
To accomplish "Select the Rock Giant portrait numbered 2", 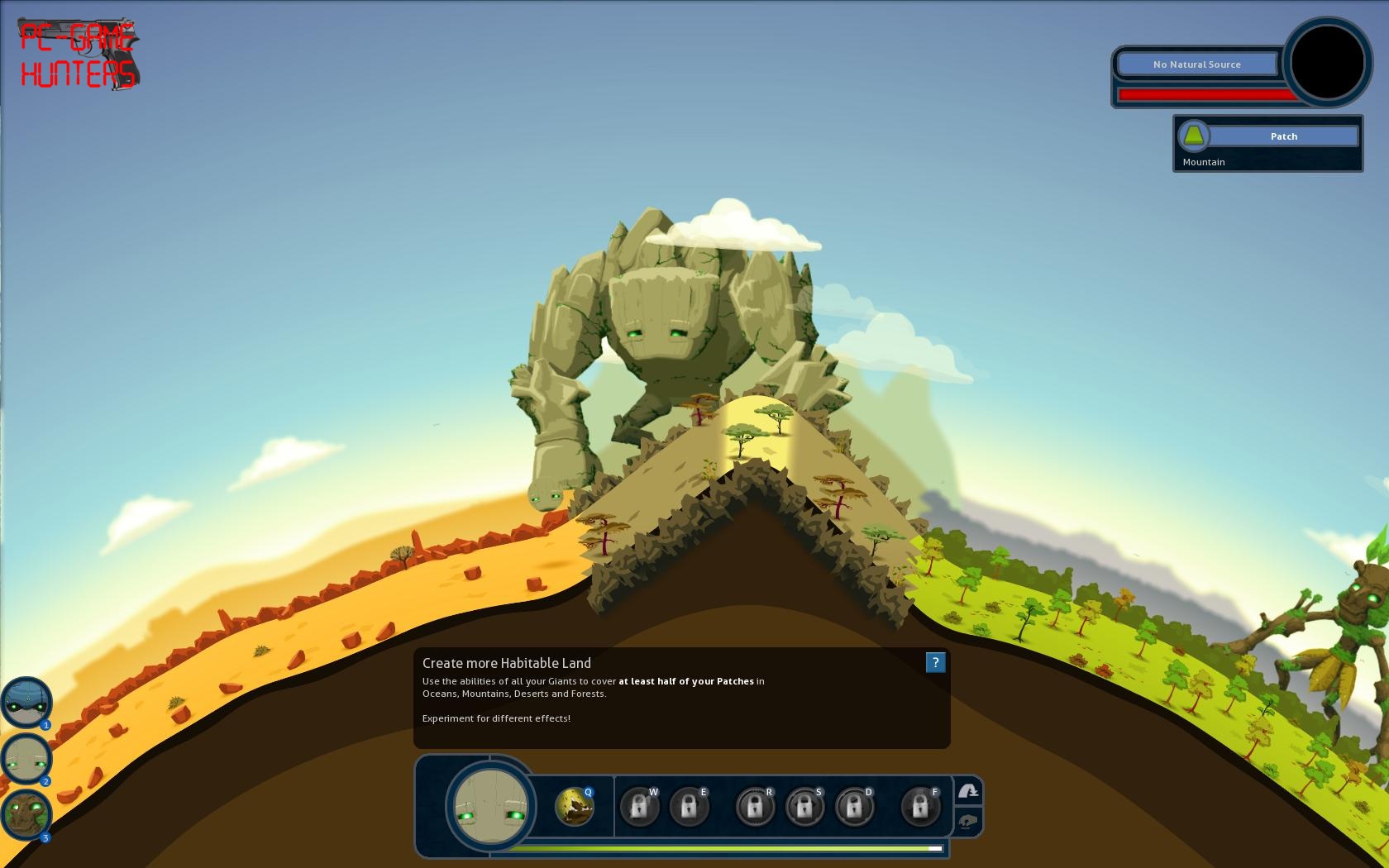I will pyautogui.click(x=26, y=759).
